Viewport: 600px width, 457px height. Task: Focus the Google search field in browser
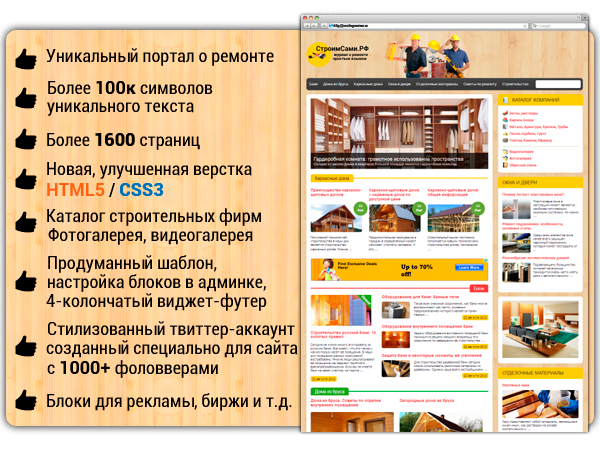pyautogui.click(x=558, y=26)
